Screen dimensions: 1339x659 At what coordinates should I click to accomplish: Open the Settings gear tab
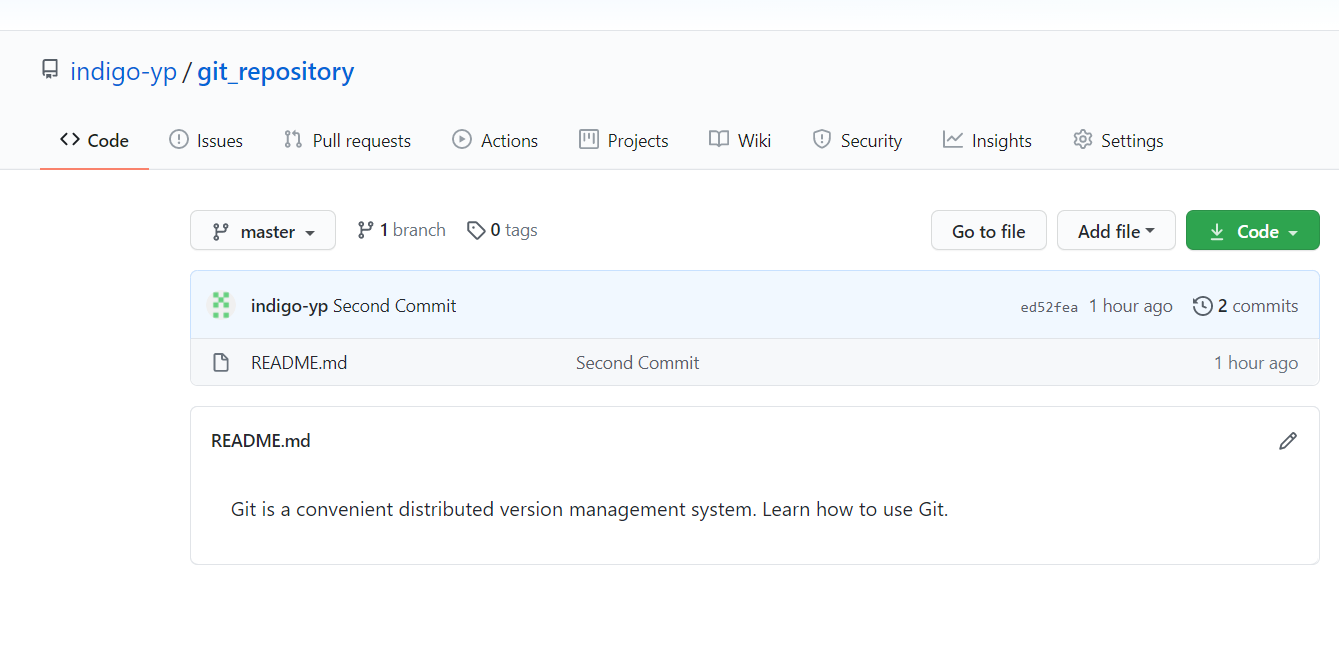pos(1118,141)
